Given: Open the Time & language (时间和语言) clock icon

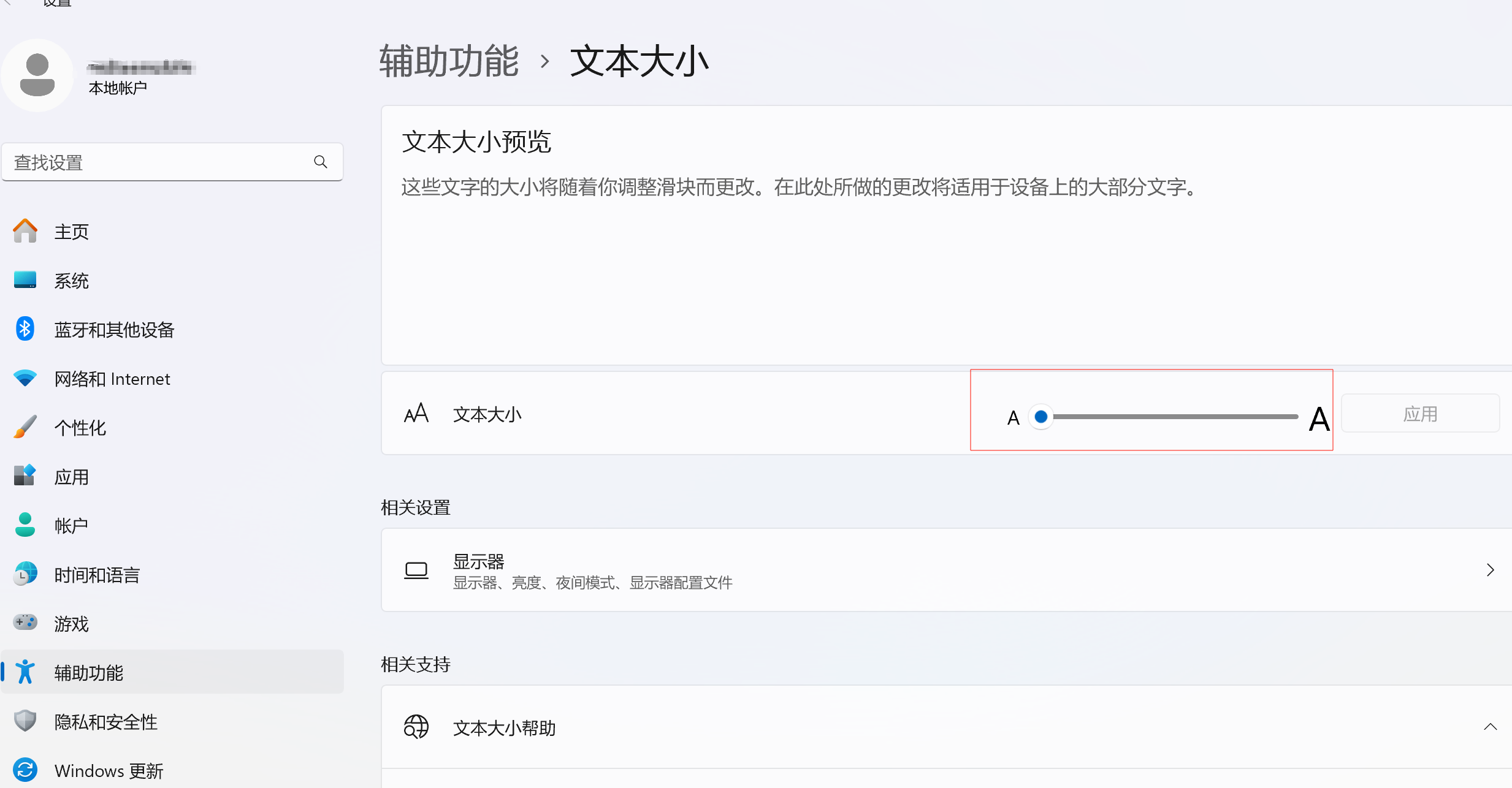Looking at the screenshot, I should point(25,574).
